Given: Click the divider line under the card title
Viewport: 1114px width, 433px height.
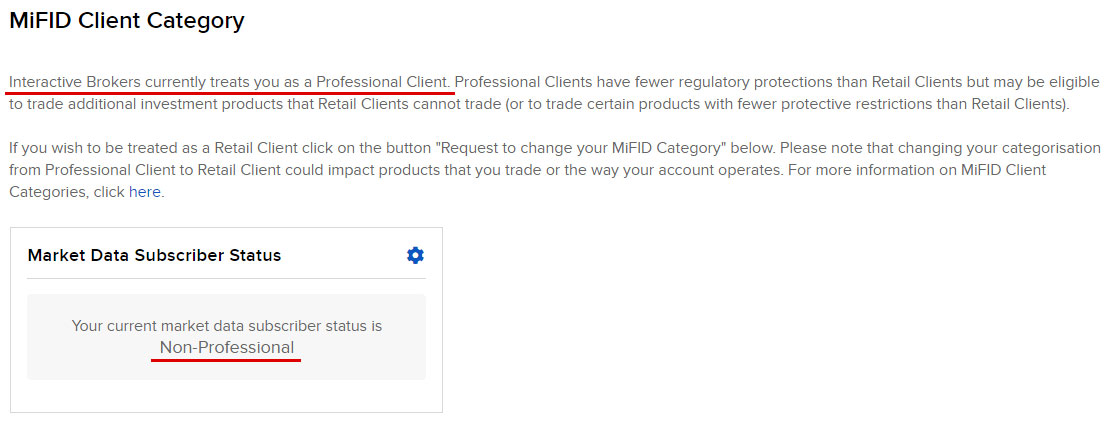Looking at the screenshot, I should click(227, 278).
